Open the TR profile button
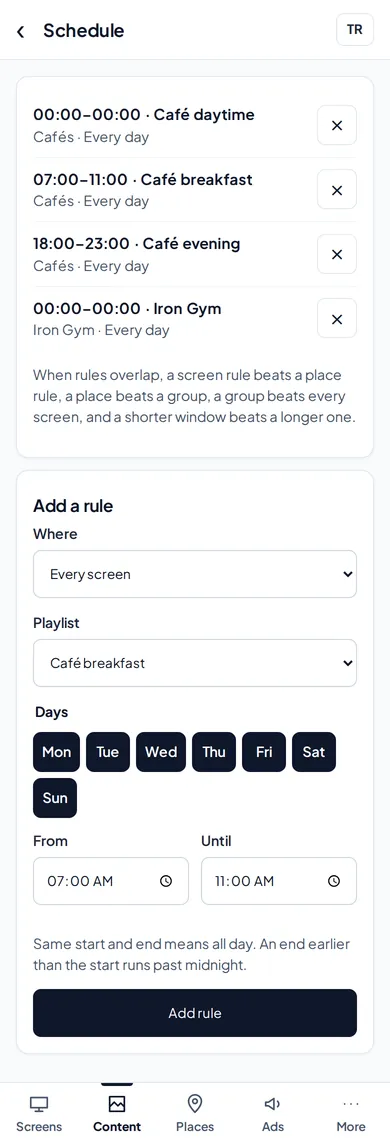The height and width of the screenshot is (1146, 390). click(x=354, y=30)
